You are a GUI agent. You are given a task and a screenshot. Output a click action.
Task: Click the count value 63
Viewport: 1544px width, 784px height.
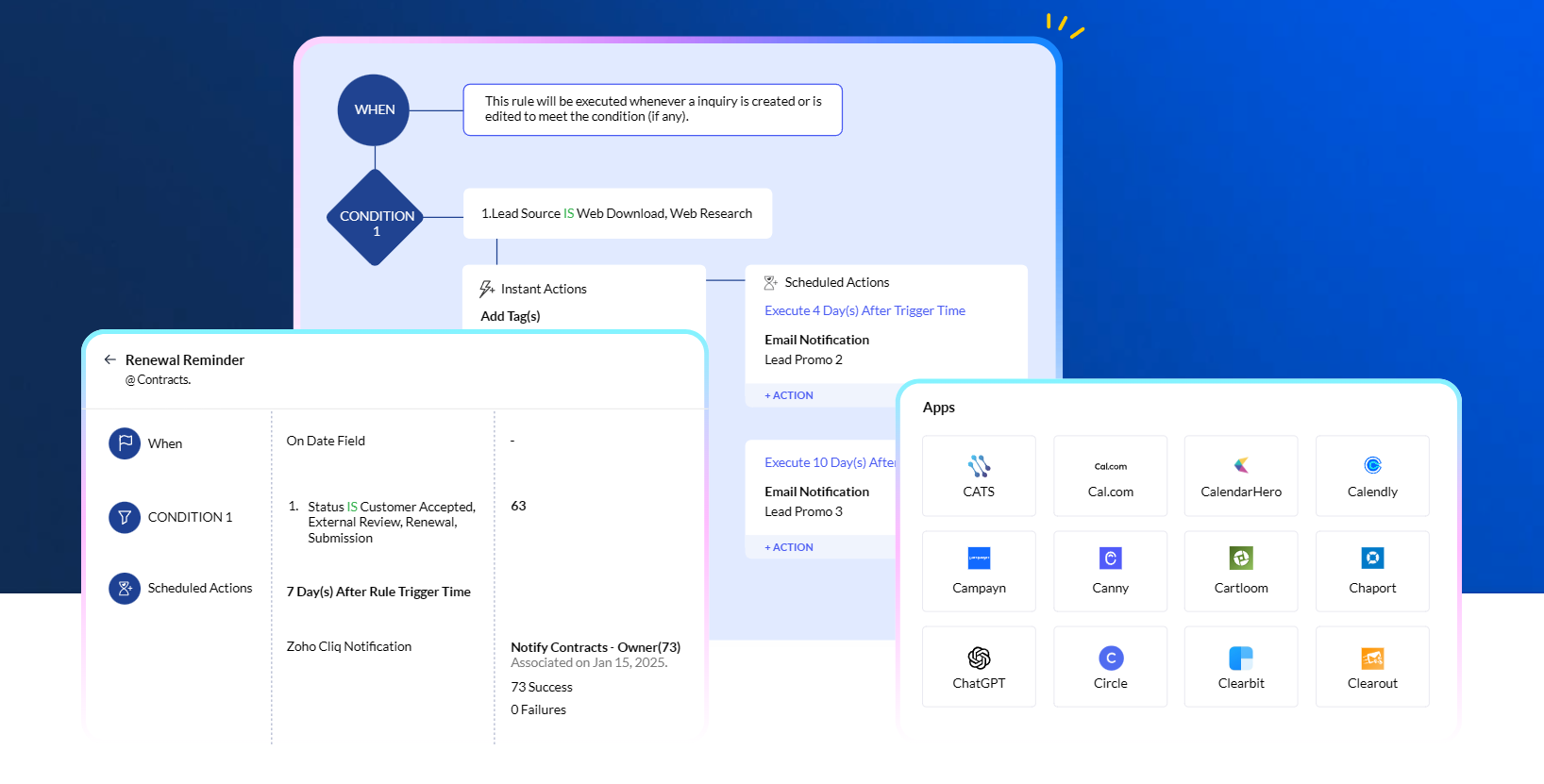[518, 506]
